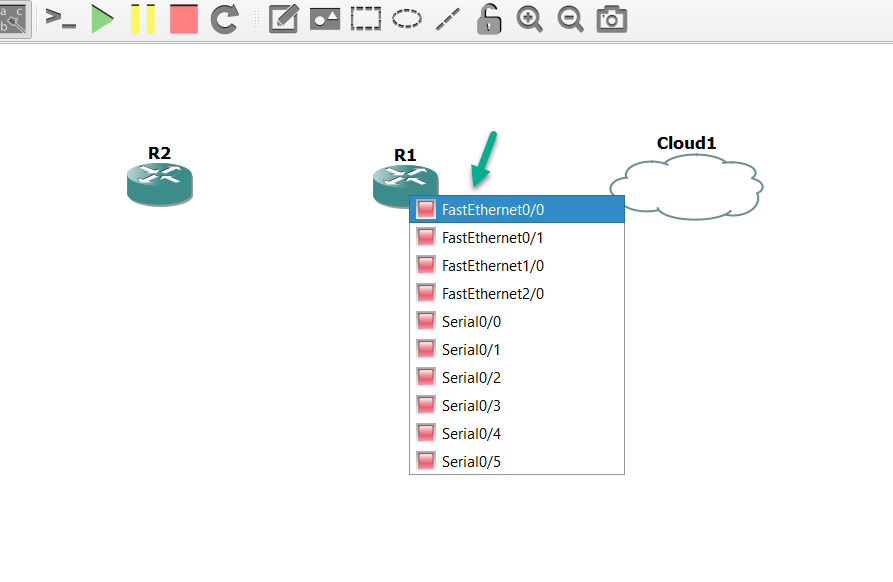The width and height of the screenshot is (893, 582).
Task: Toggle the lock items padlock icon
Action: pyautogui.click(x=489, y=19)
